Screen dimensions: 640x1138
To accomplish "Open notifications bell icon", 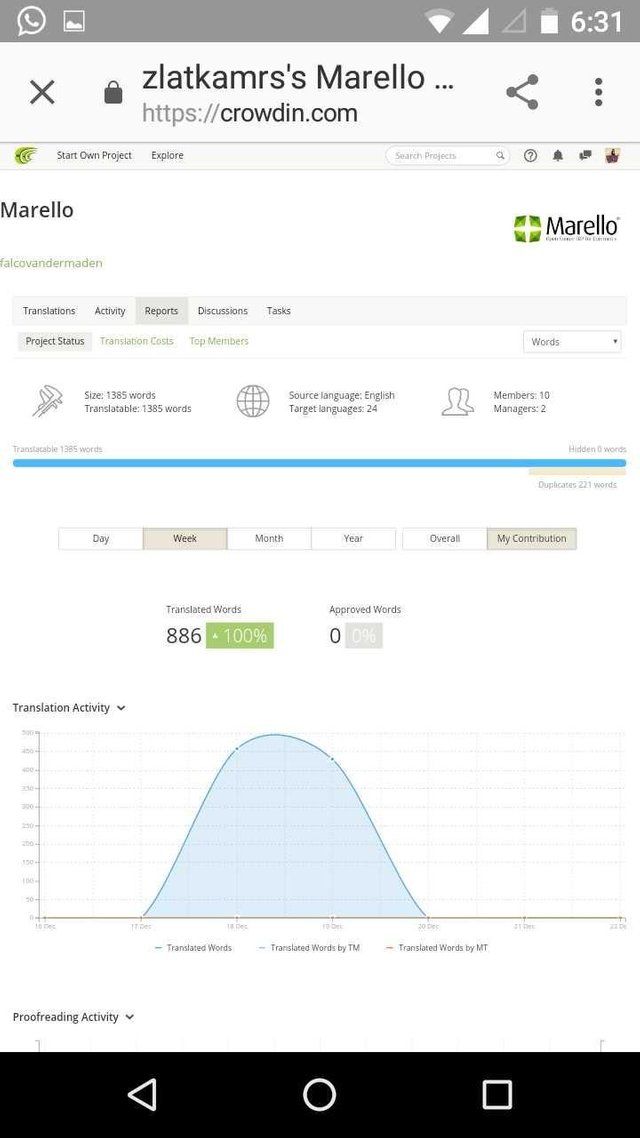I will pos(557,155).
